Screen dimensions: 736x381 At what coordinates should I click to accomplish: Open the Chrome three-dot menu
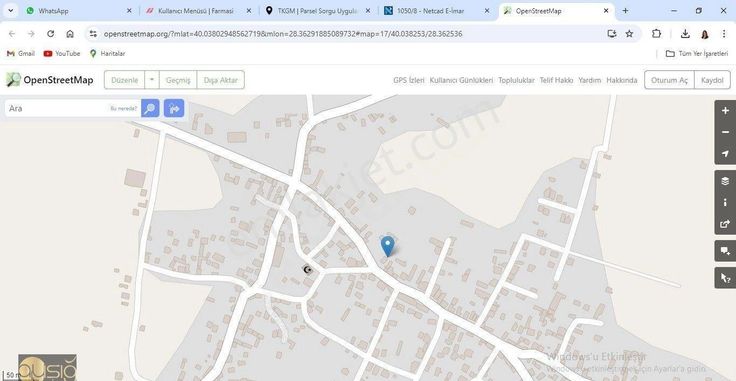pos(724,34)
